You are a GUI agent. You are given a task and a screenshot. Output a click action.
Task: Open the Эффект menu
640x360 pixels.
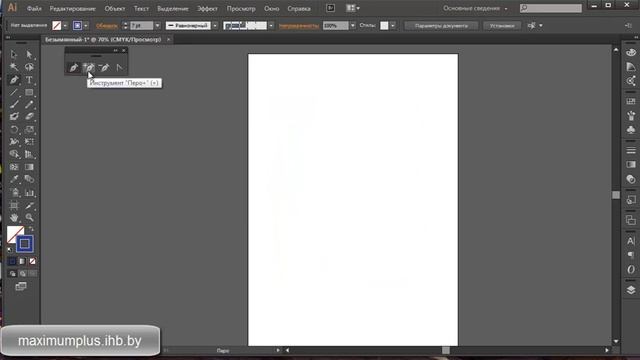(x=207, y=9)
